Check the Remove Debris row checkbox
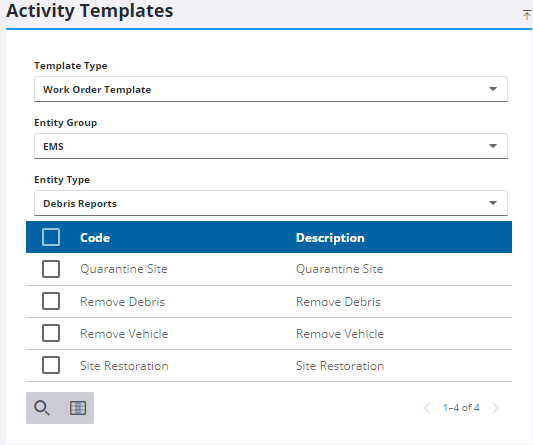The height and width of the screenshot is (445, 533). (x=51, y=301)
